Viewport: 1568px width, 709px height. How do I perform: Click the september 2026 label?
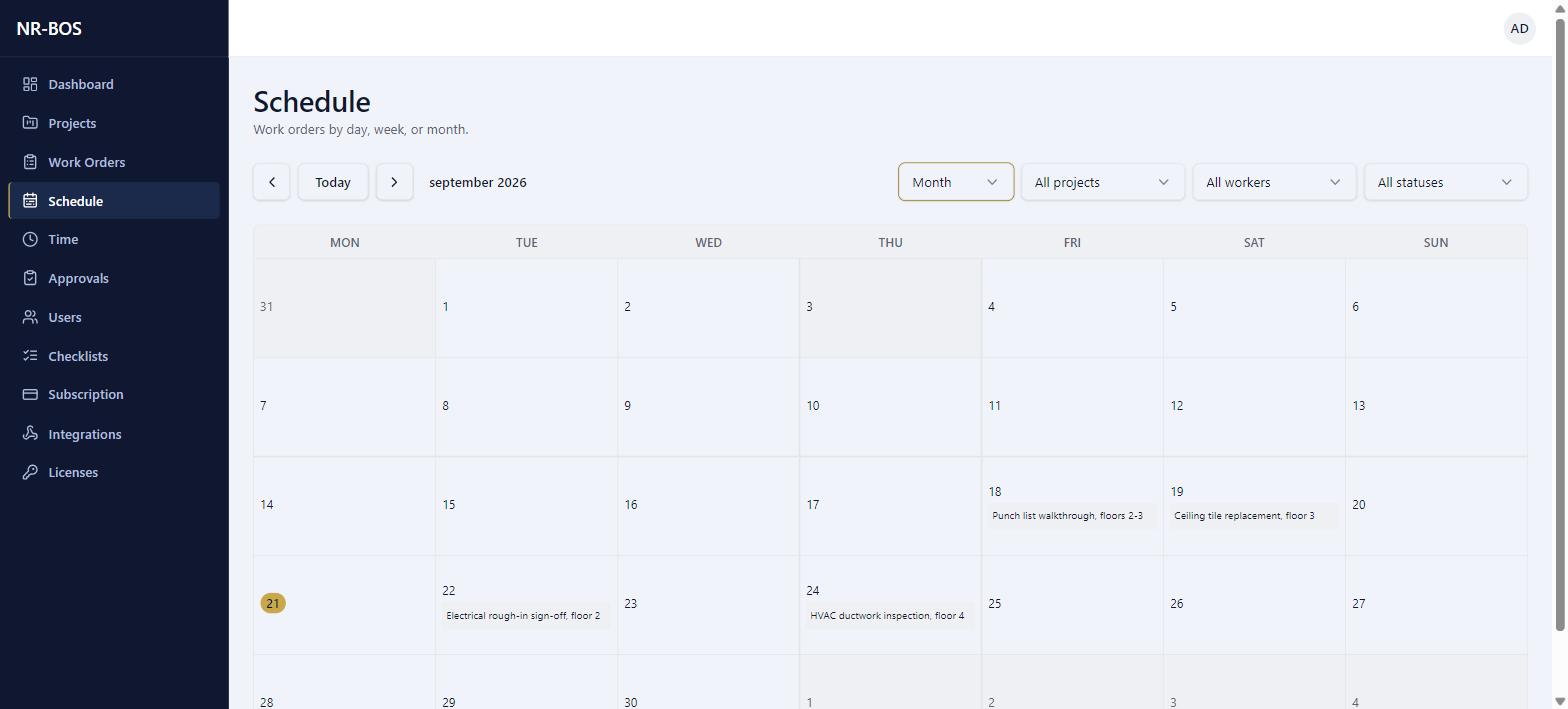[478, 182]
